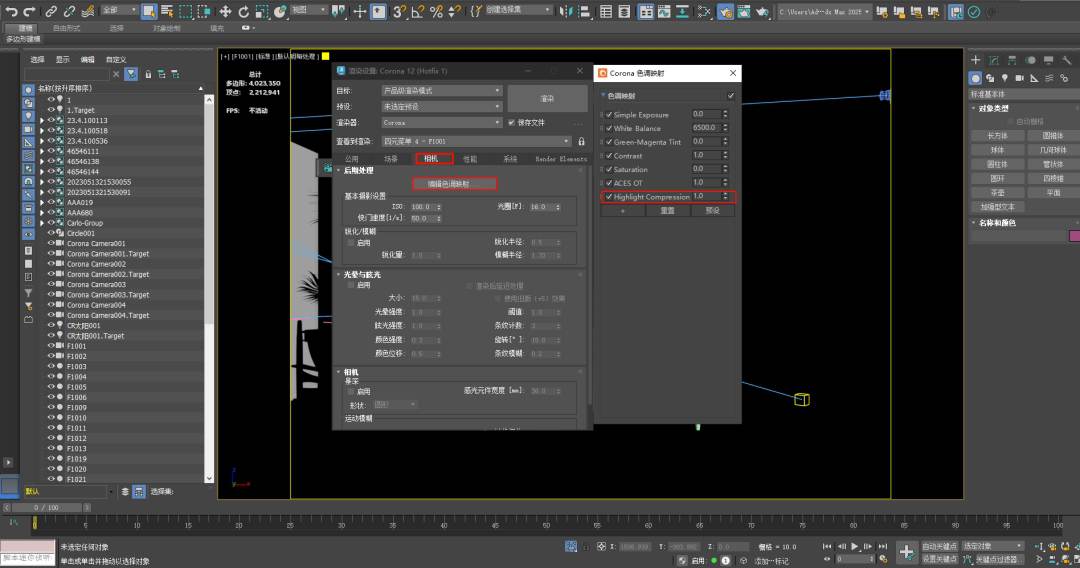The image size is (1080, 568).
Task: Expand the AAA019 tree item
Action: point(42,202)
